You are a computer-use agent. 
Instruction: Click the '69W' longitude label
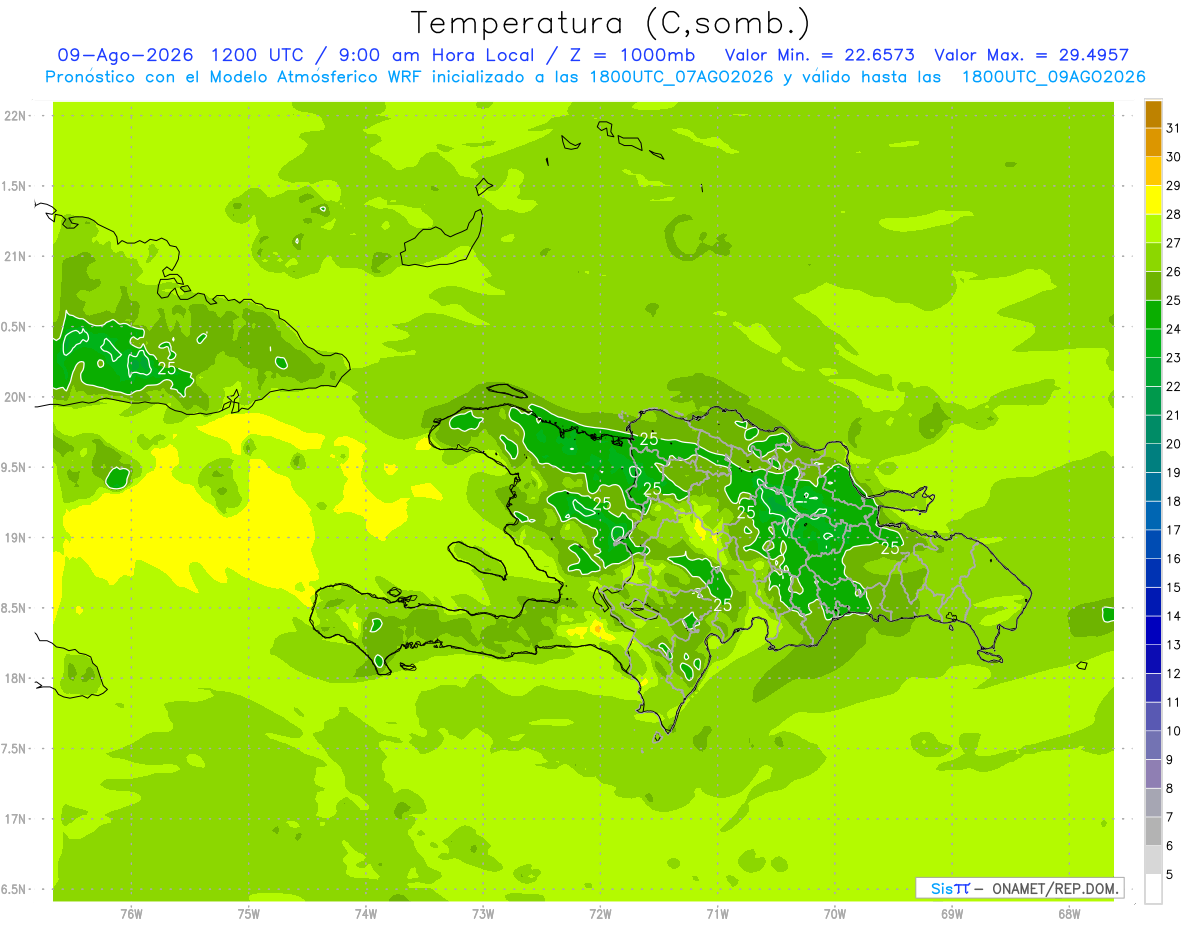tap(951, 913)
